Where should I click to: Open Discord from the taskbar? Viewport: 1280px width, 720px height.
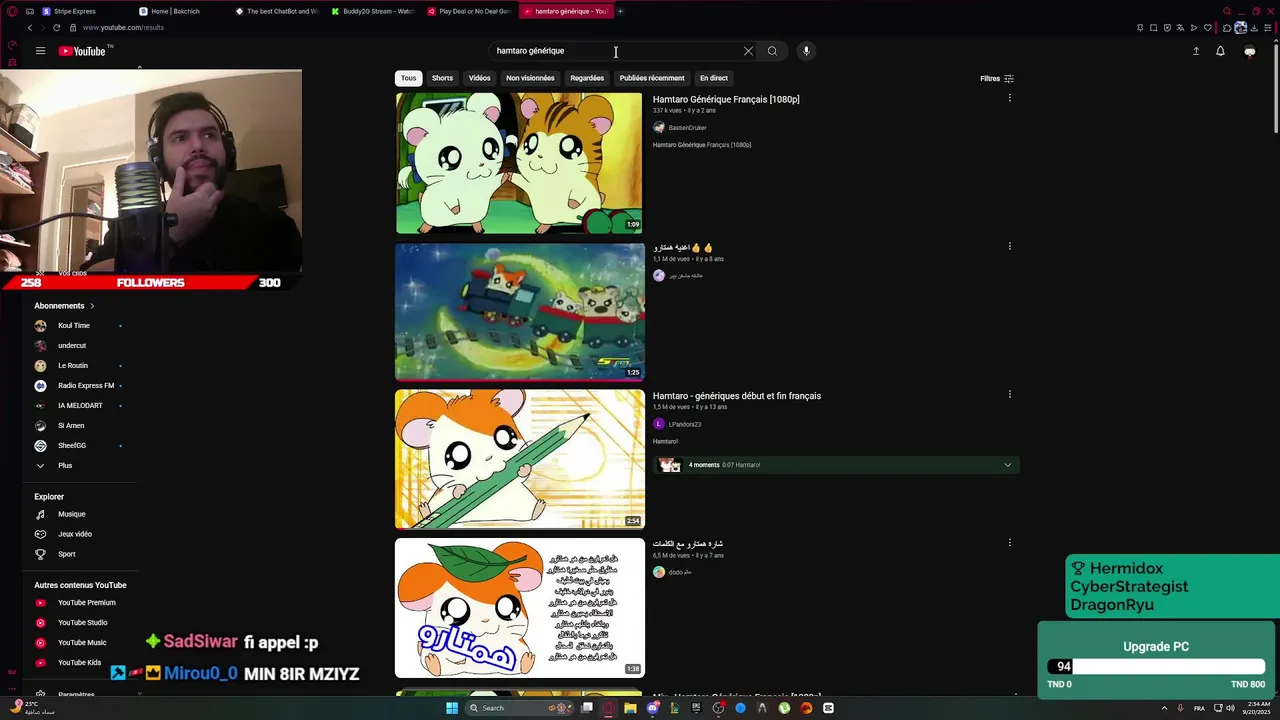click(x=653, y=708)
